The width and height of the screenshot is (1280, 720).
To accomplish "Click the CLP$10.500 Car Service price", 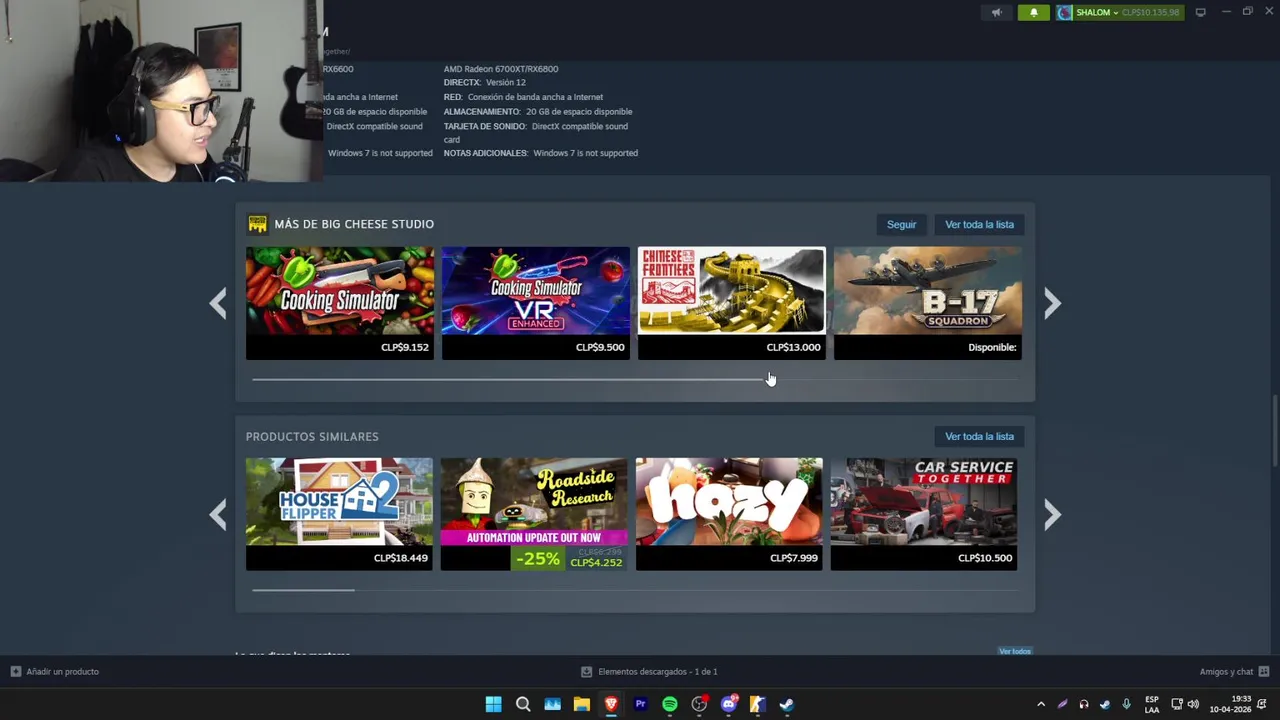I will (985, 558).
